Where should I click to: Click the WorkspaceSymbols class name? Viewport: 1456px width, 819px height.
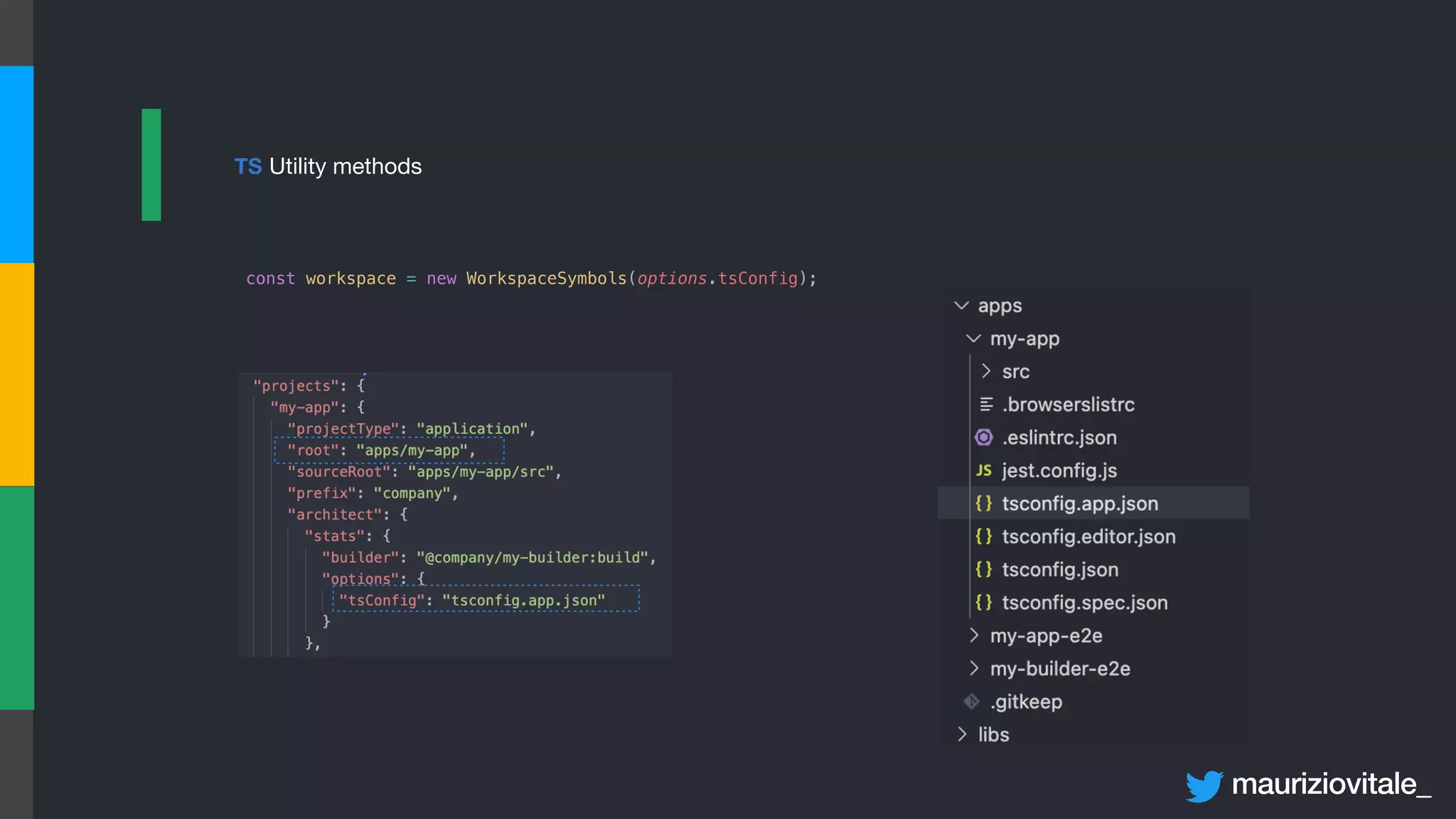click(547, 278)
